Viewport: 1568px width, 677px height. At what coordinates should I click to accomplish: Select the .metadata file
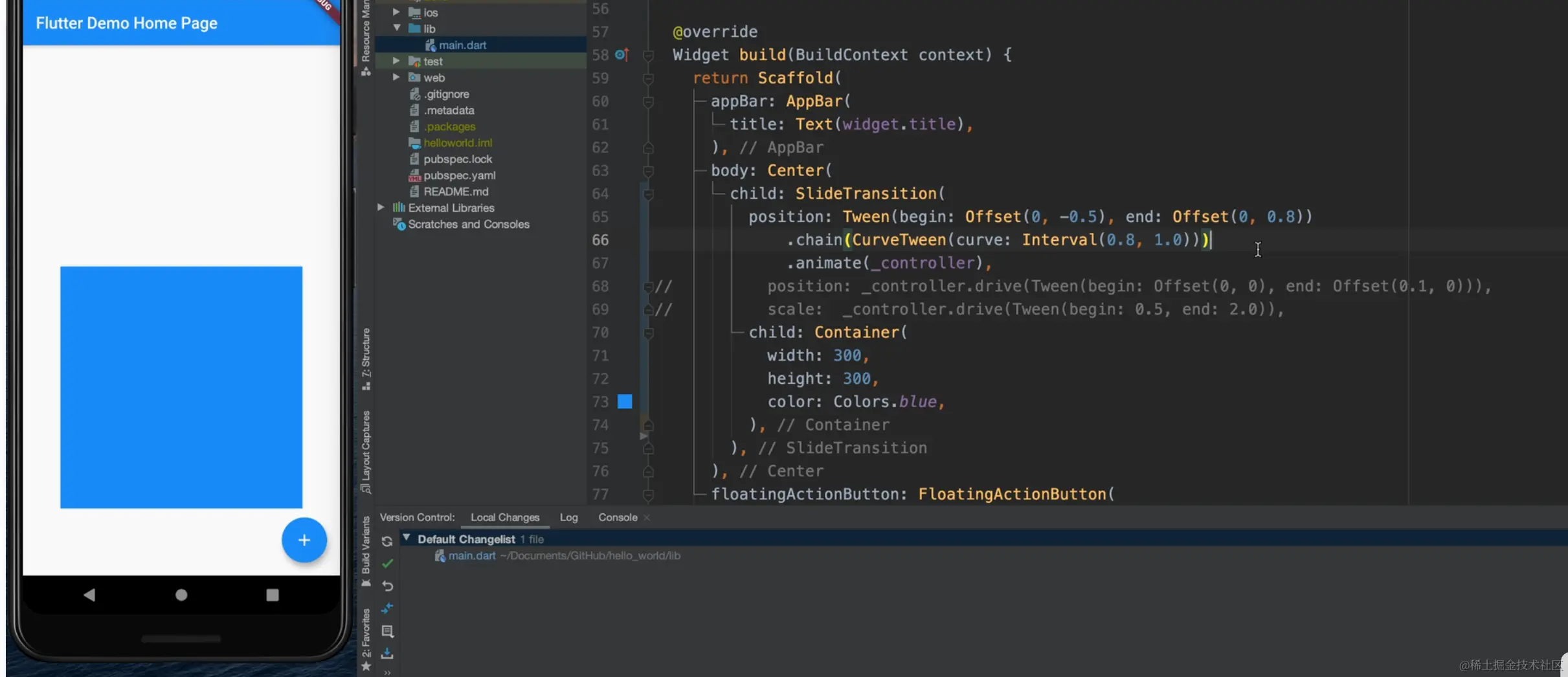pos(449,110)
